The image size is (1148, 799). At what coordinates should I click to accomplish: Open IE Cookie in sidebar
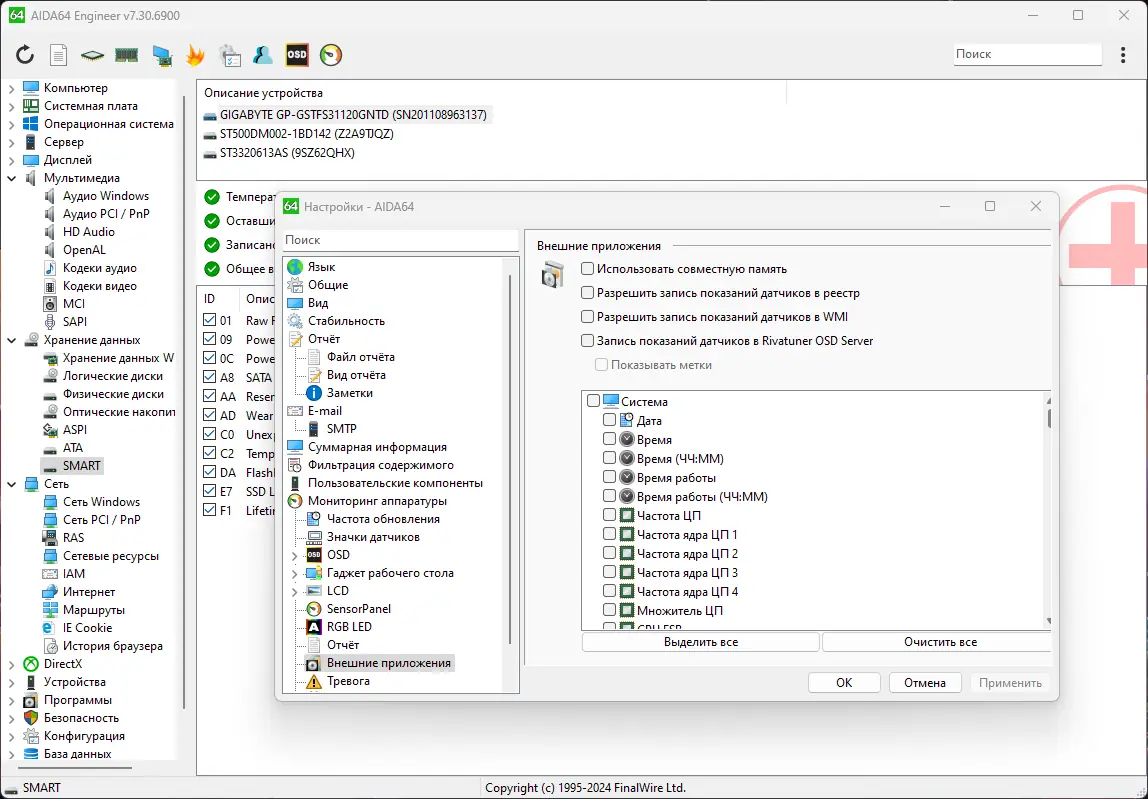pyautogui.click(x=87, y=628)
